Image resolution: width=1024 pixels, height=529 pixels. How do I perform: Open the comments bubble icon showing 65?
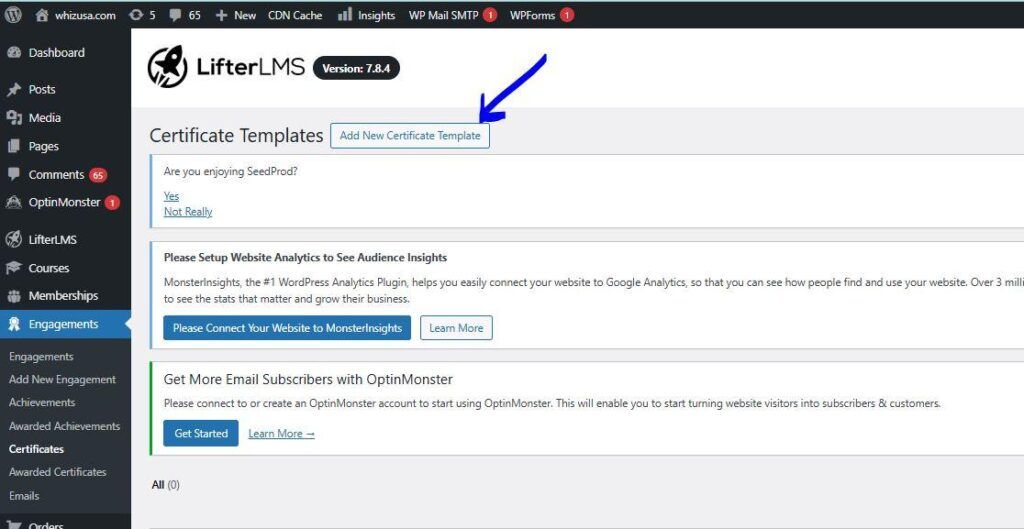(x=174, y=15)
